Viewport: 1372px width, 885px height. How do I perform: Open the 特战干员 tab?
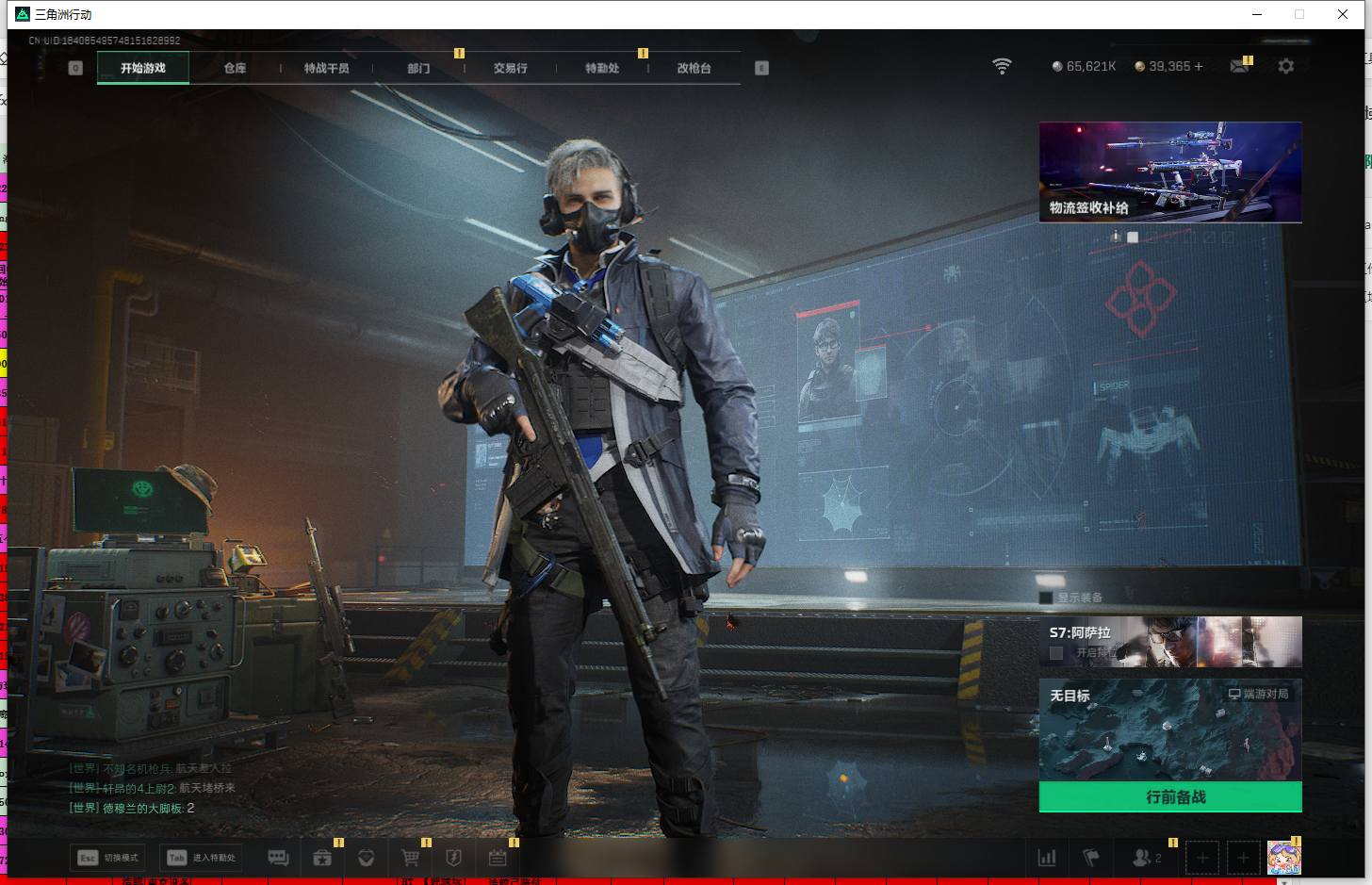coord(326,68)
